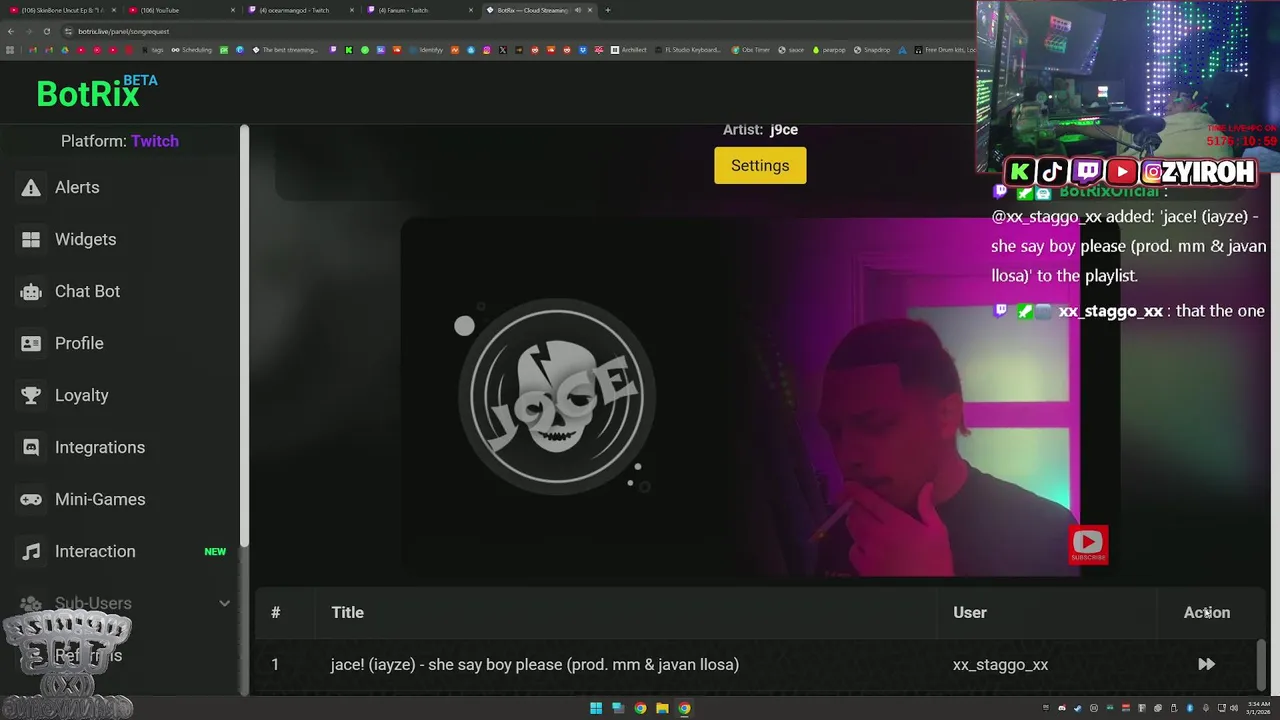1280x720 pixels.
Task: Click the volume speaker tray icon
Action: [x=1234, y=708]
